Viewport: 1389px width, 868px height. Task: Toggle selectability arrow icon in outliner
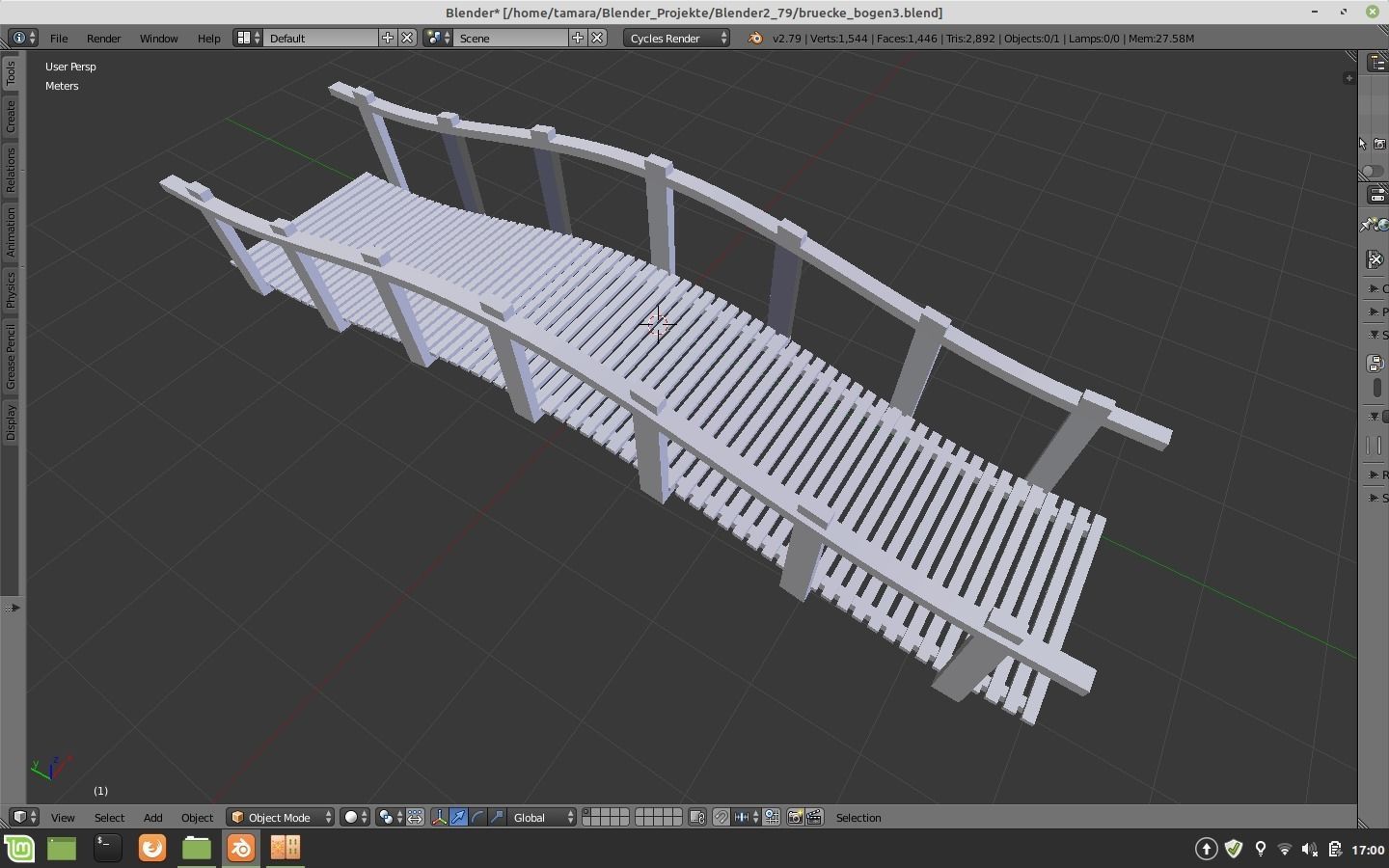pos(1363,144)
